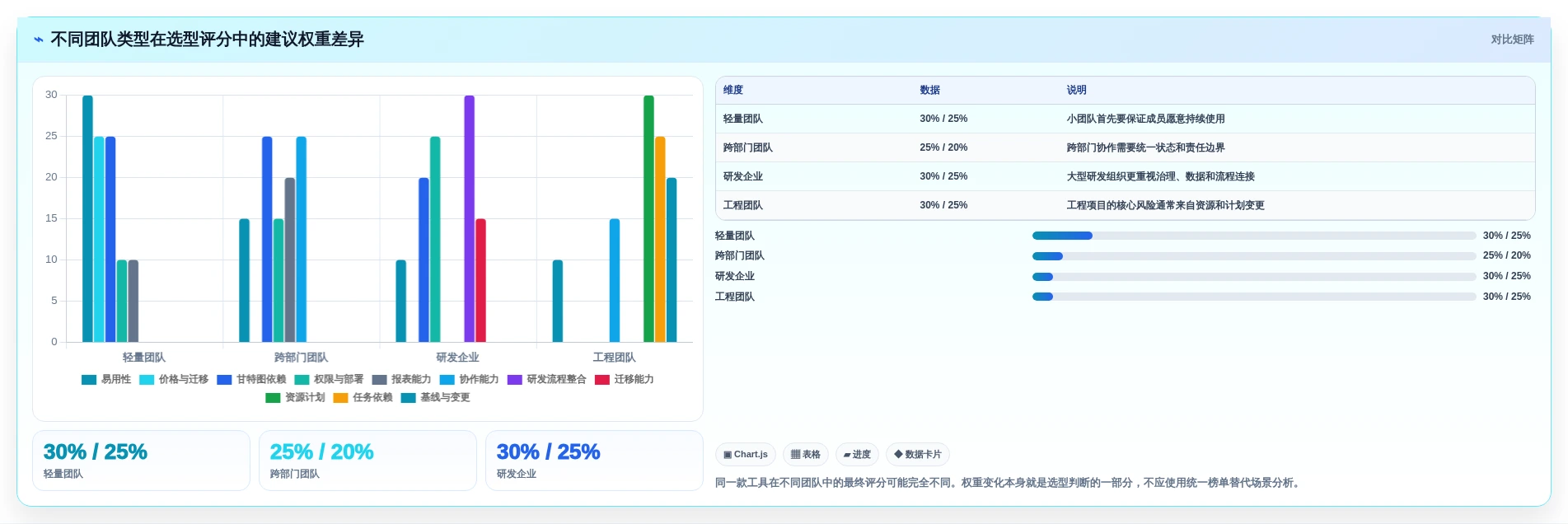This screenshot has height=524, width=1568.
Task: Click the orange 任务依赖 bar in chart
Action: pyautogui.click(x=660, y=240)
